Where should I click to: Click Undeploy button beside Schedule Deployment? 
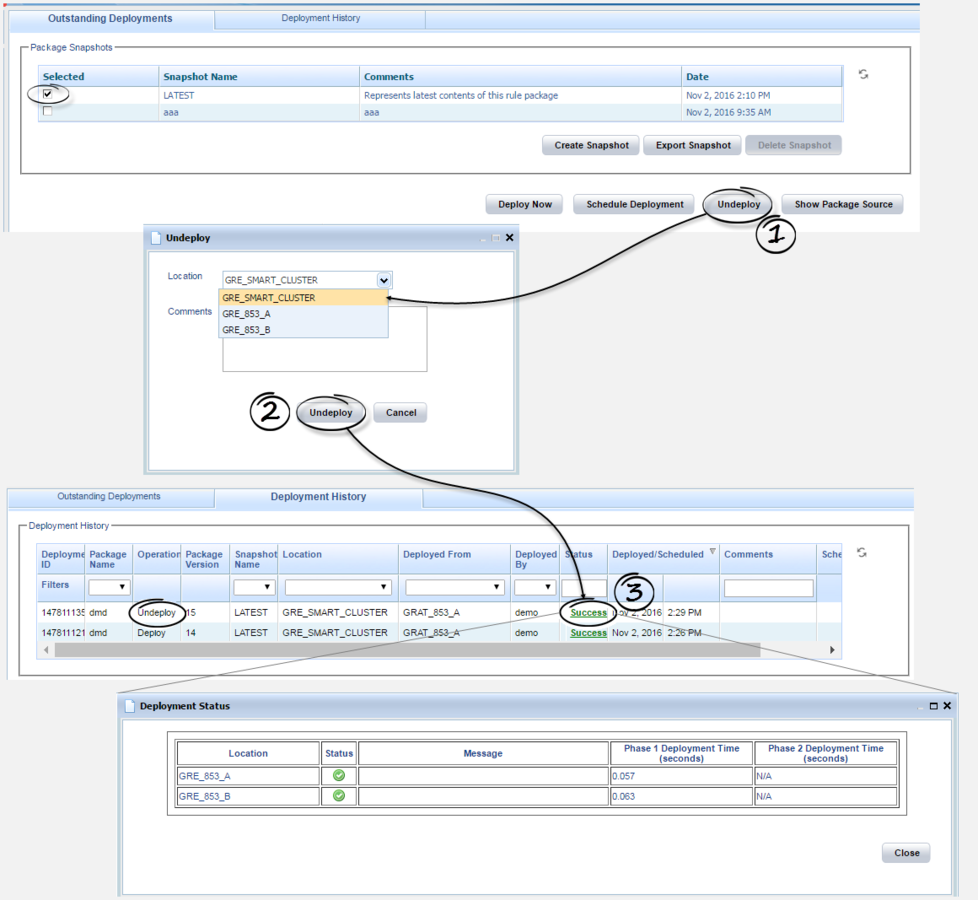click(x=738, y=204)
